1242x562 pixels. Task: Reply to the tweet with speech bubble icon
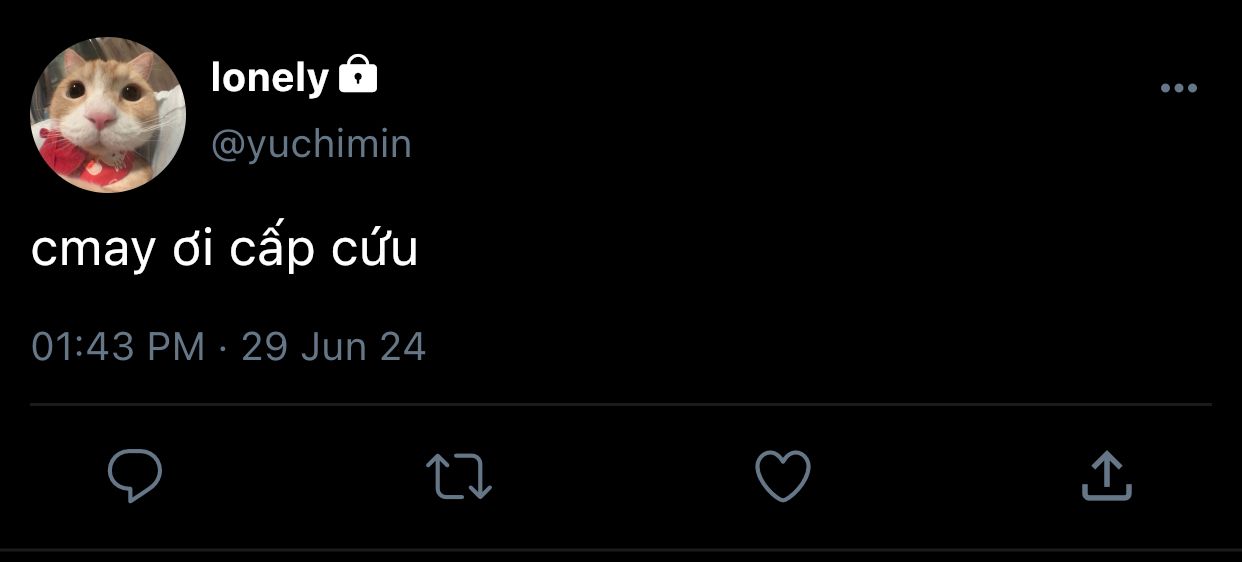(x=135, y=476)
